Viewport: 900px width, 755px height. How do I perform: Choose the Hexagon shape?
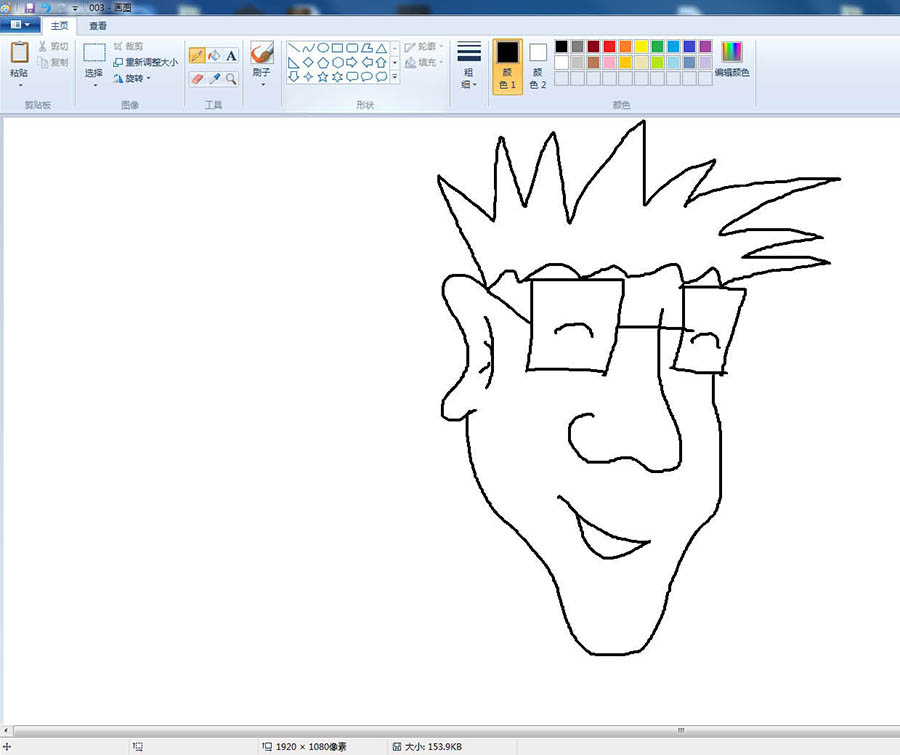point(338,62)
